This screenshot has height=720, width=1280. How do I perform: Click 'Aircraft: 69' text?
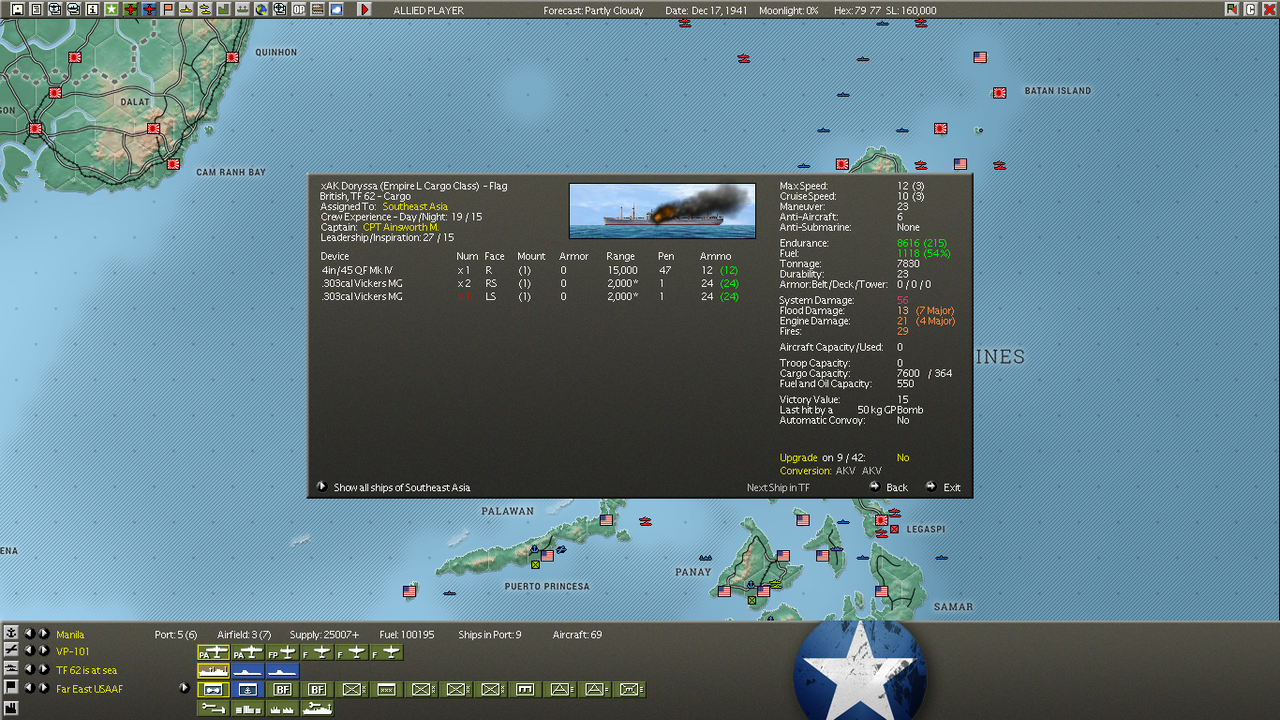577,634
